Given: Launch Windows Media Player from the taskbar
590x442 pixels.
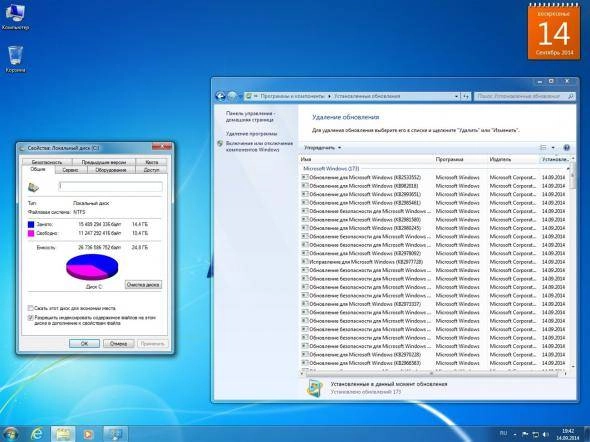Looking at the screenshot, I should (88, 434).
